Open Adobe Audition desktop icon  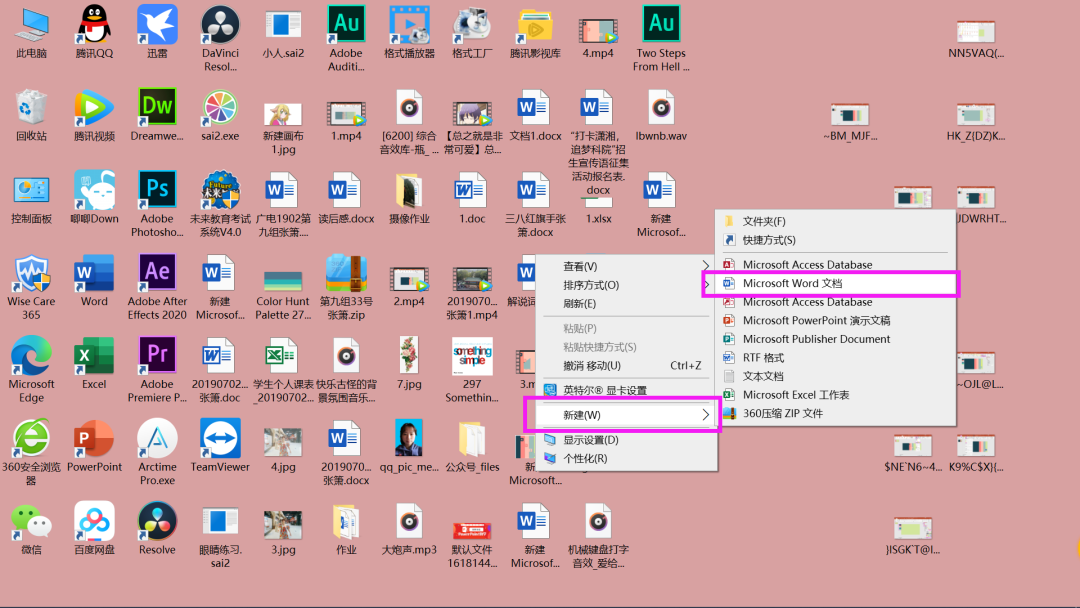(x=346, y=24)
